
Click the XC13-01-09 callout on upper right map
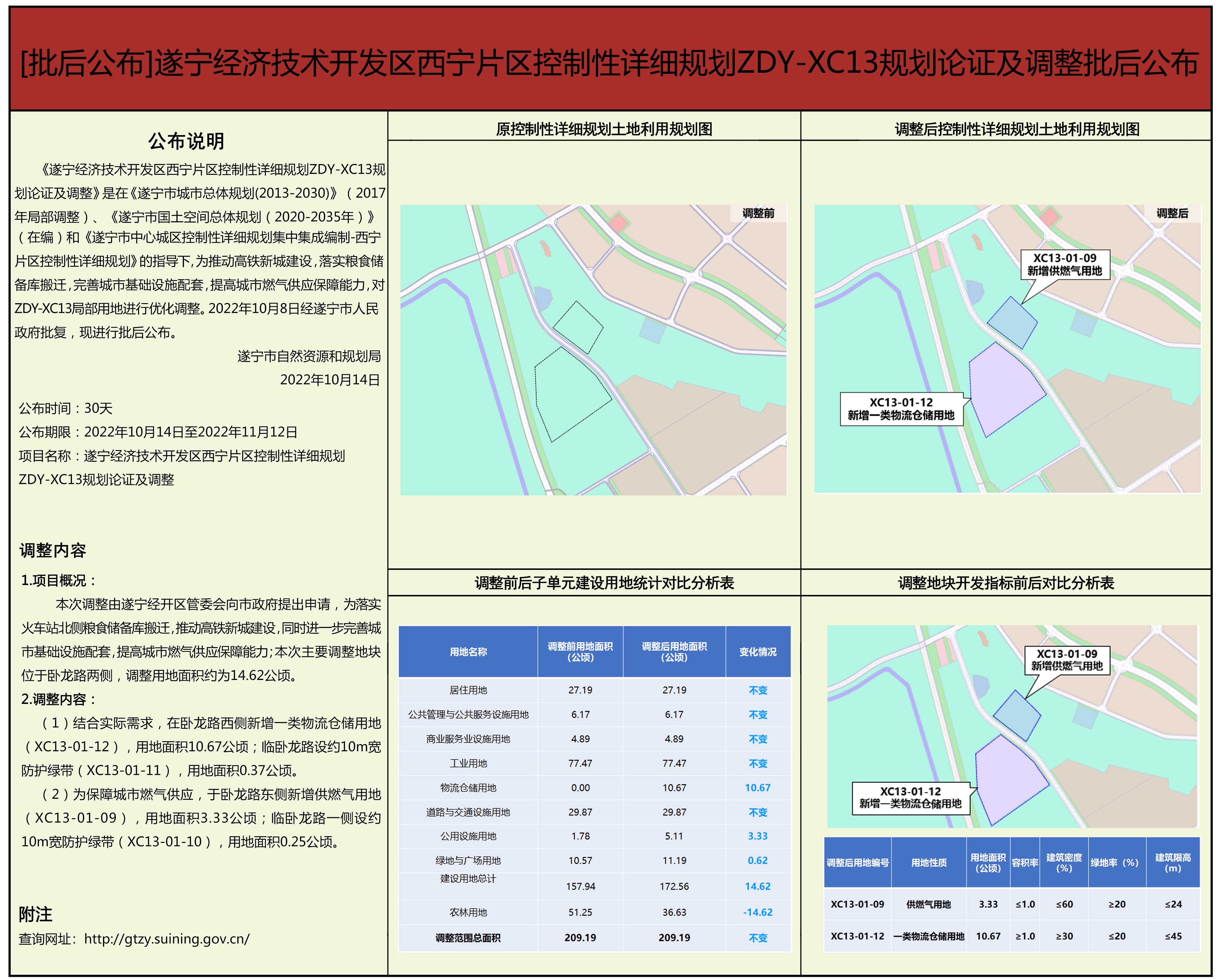pos(1065,264)
